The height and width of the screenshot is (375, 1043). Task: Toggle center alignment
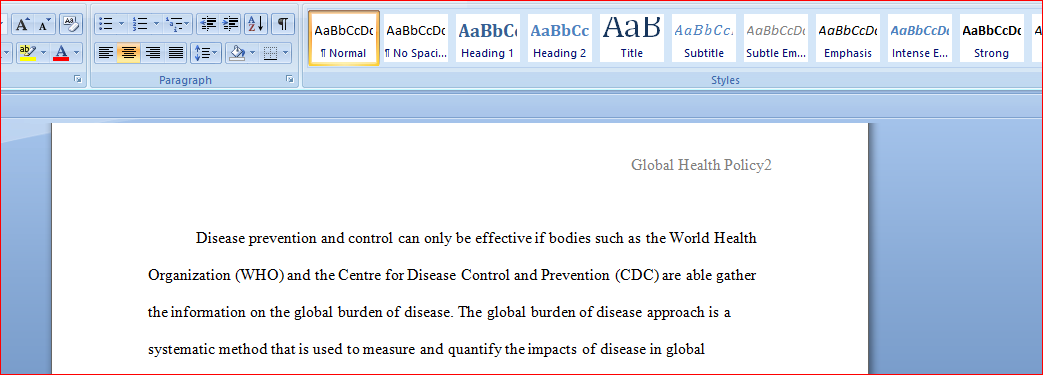coord(128,53)
